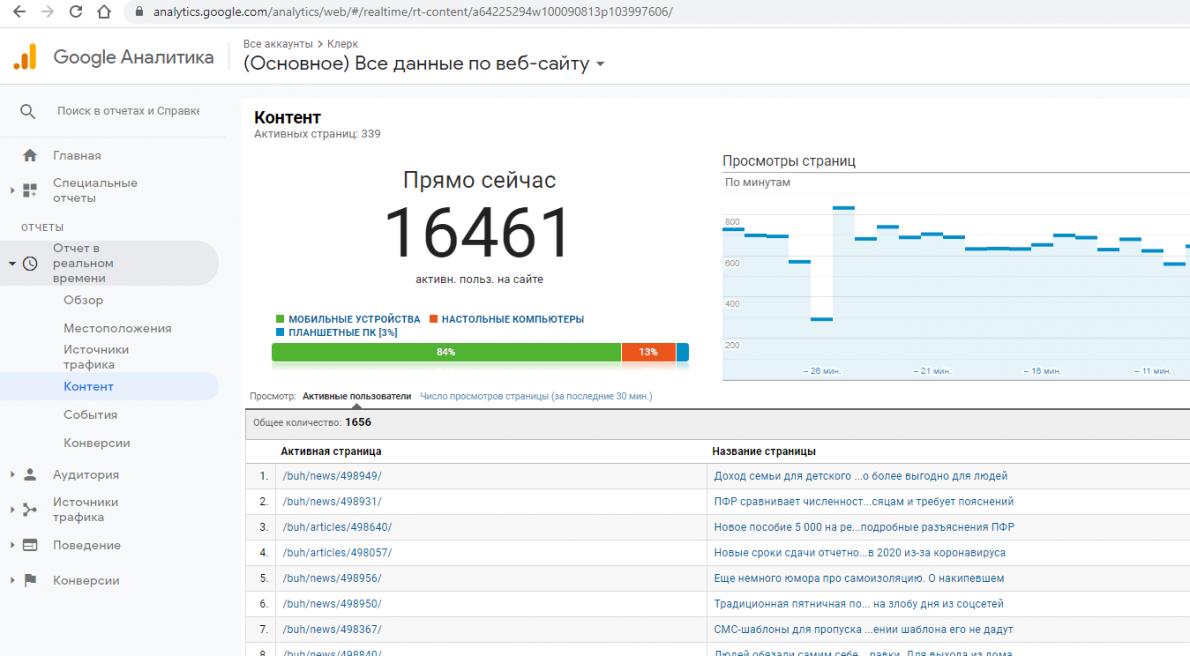Select the 'Контент' sidebar item
Viewport: 1190px width, 656px height.
pos(89,386)
